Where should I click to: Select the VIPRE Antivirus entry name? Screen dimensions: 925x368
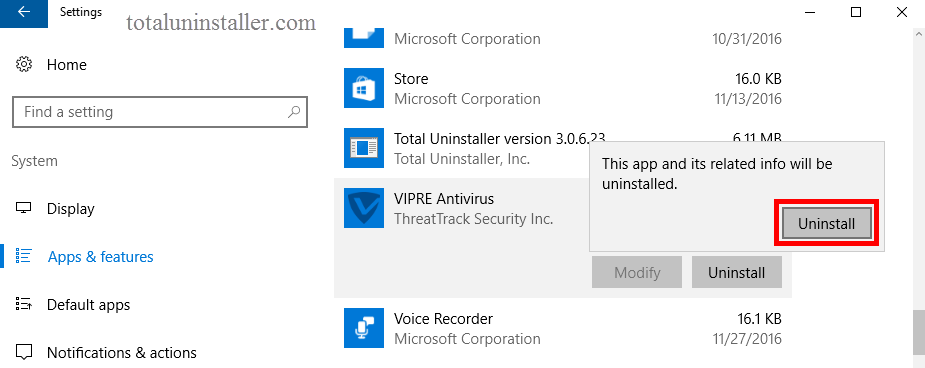tap(444, 198)
